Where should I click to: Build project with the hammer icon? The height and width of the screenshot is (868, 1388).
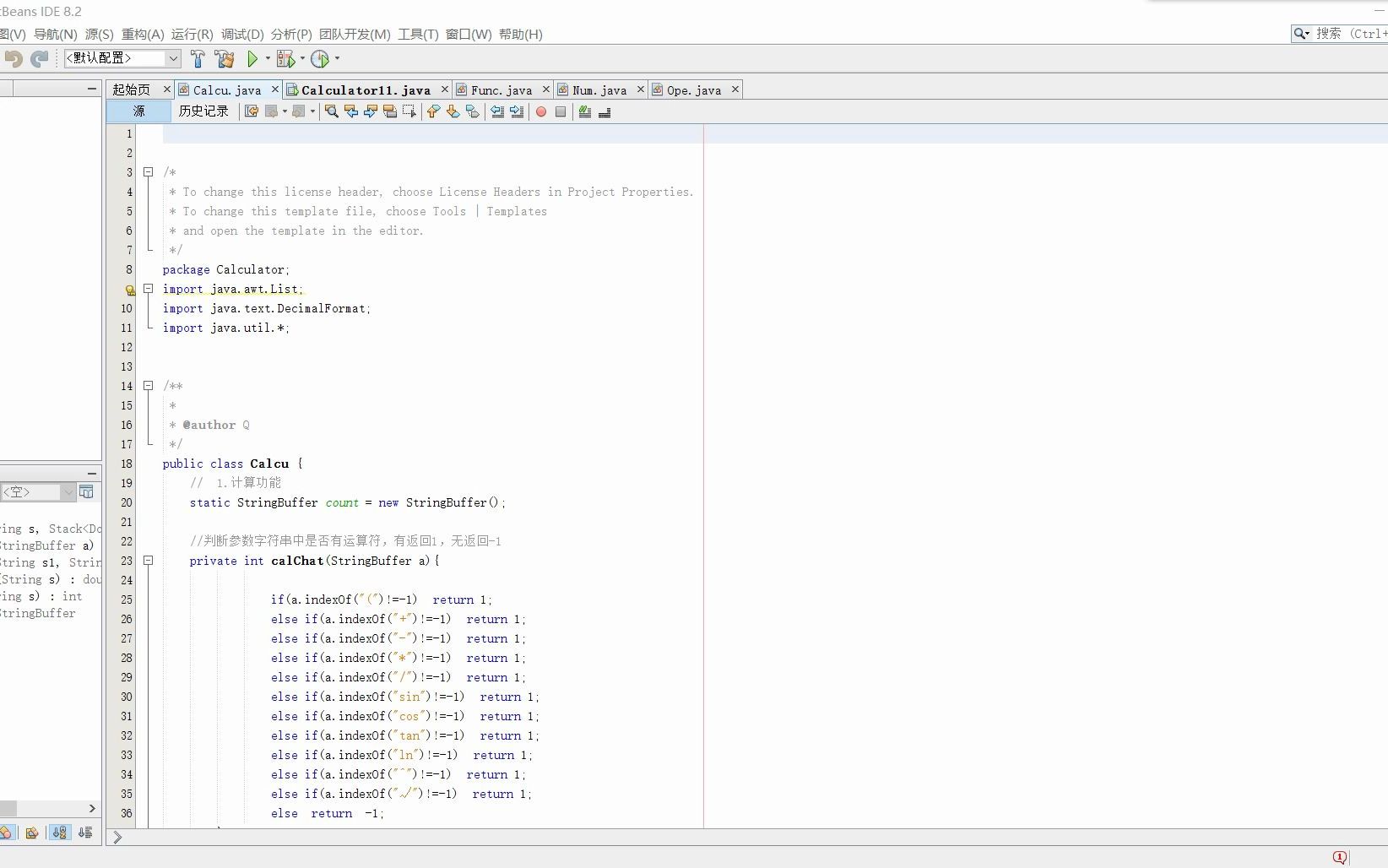tap(198, 58)
